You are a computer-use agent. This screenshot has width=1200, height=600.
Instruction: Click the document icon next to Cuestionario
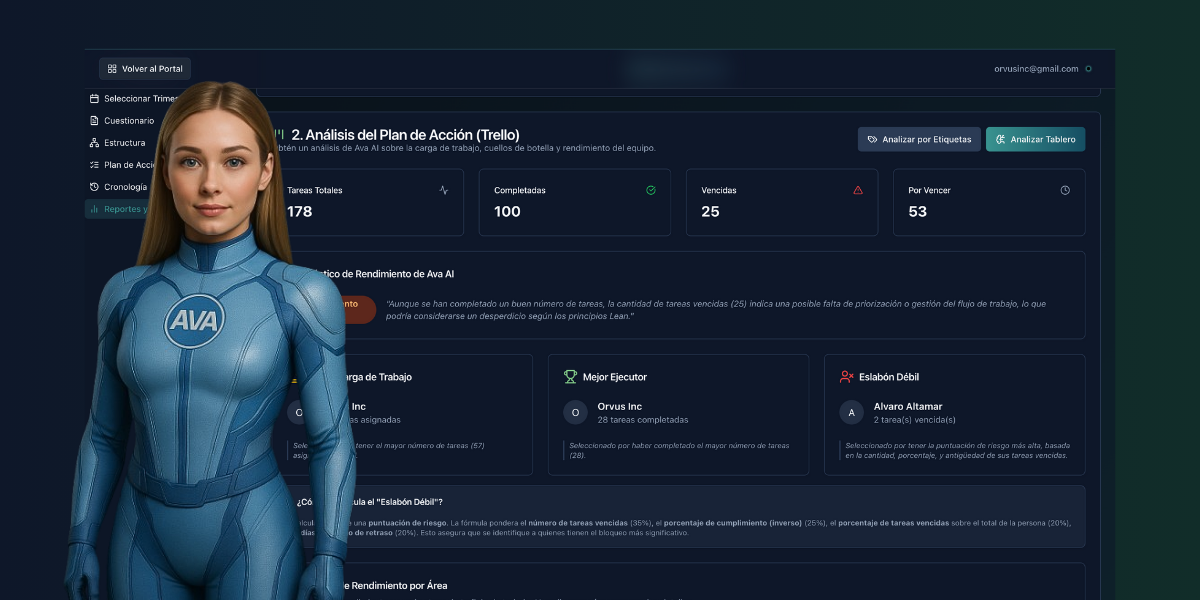point(94,121)
